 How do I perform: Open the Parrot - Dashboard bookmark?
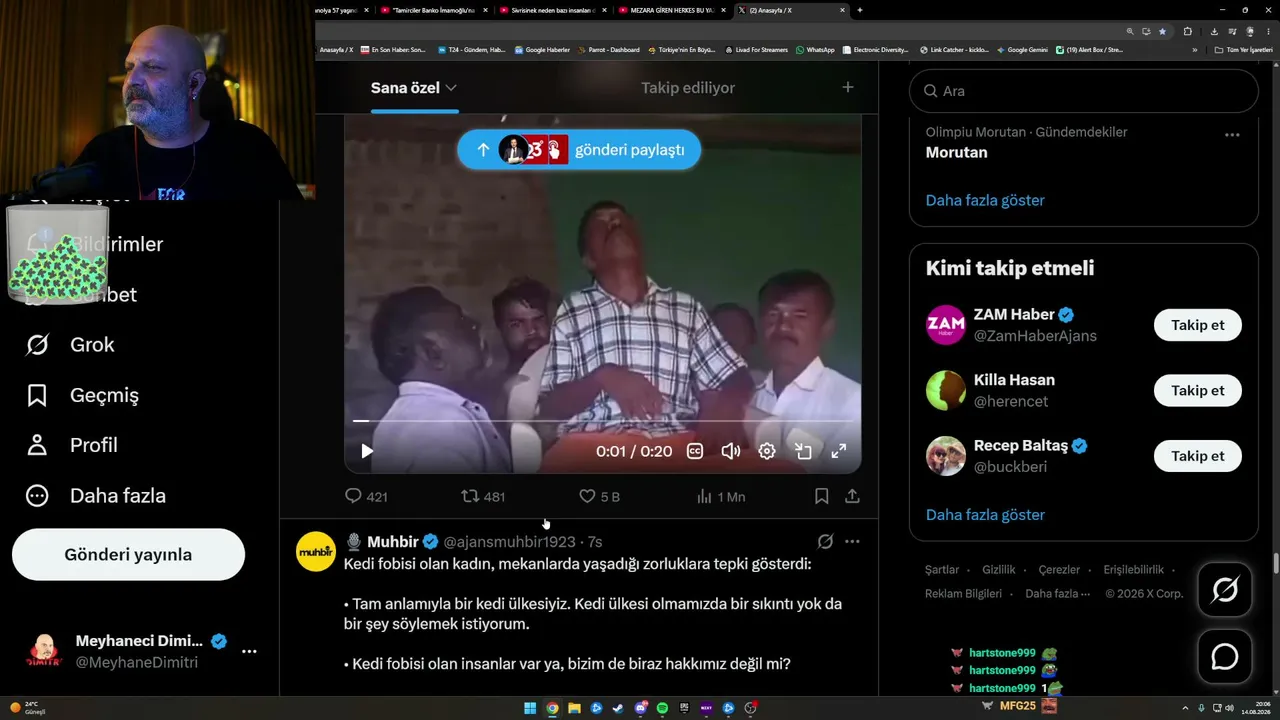pyautogui.click(x=610, y=50)
